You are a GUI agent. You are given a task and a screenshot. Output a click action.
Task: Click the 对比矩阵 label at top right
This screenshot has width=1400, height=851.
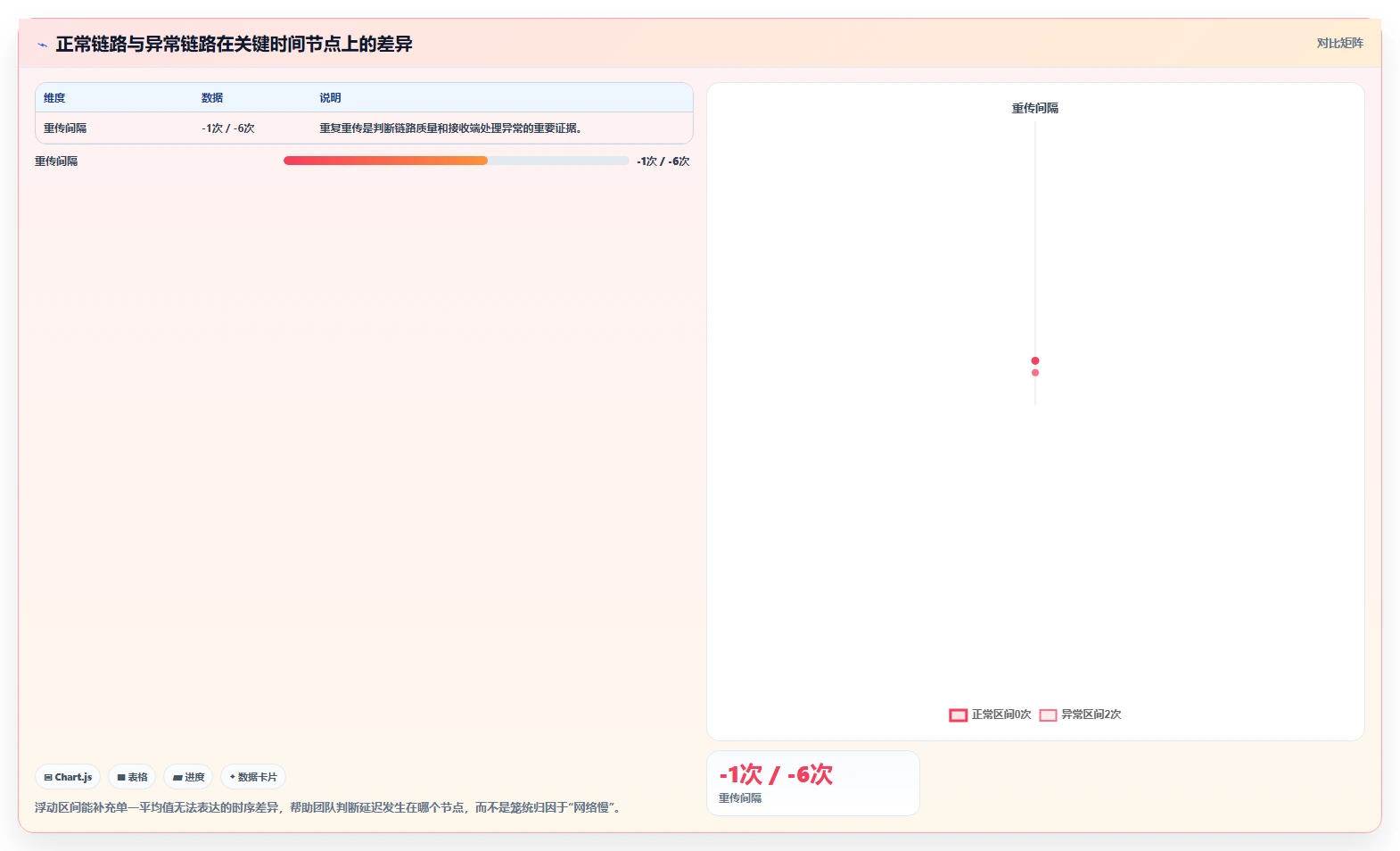pyautogui.click(x=1339, y=43)
